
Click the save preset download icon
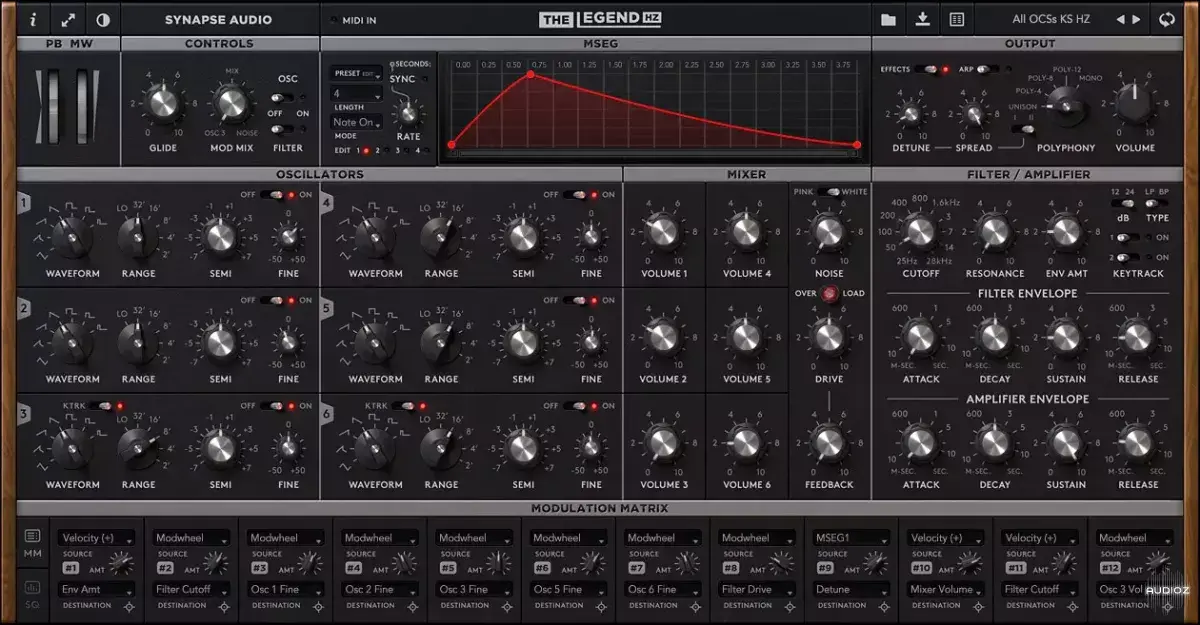[x=922, y=19]
